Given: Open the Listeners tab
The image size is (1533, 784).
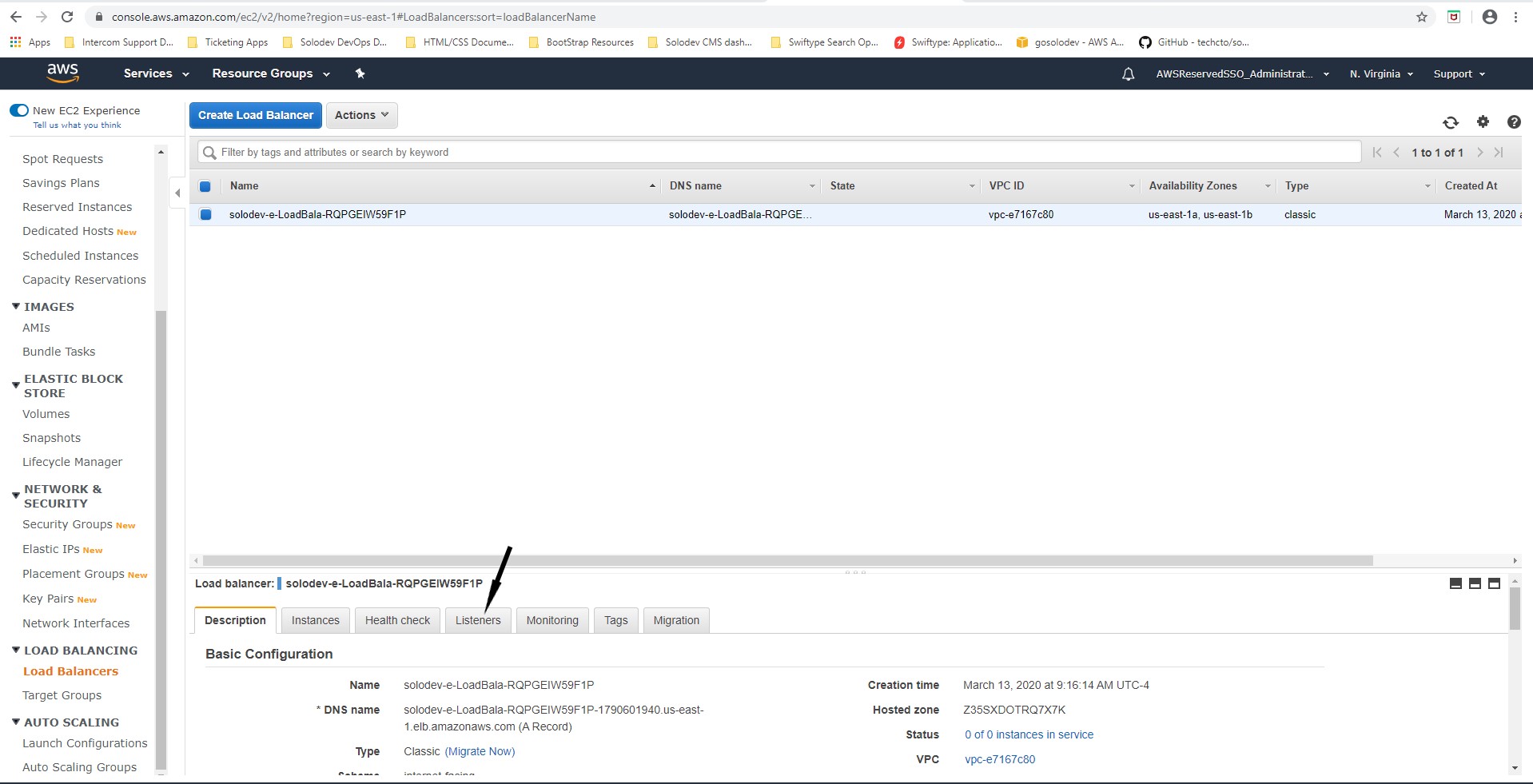Looking at the screenshot, I should click(x=478, y=620).
